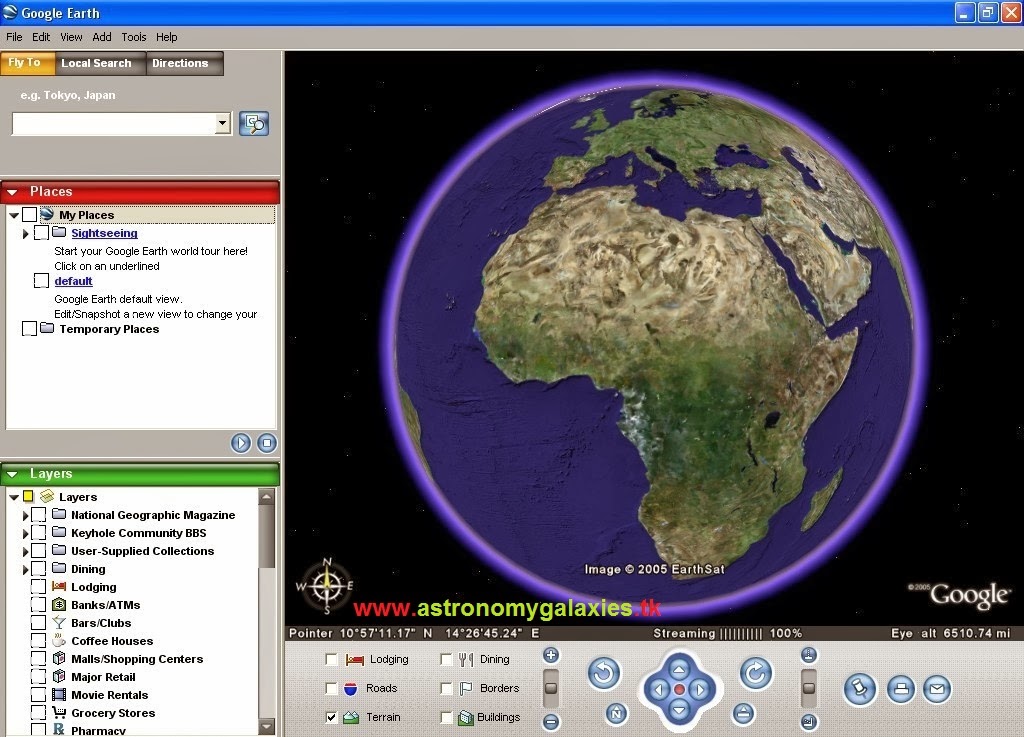Tilt the view down button

pos(808,722)
